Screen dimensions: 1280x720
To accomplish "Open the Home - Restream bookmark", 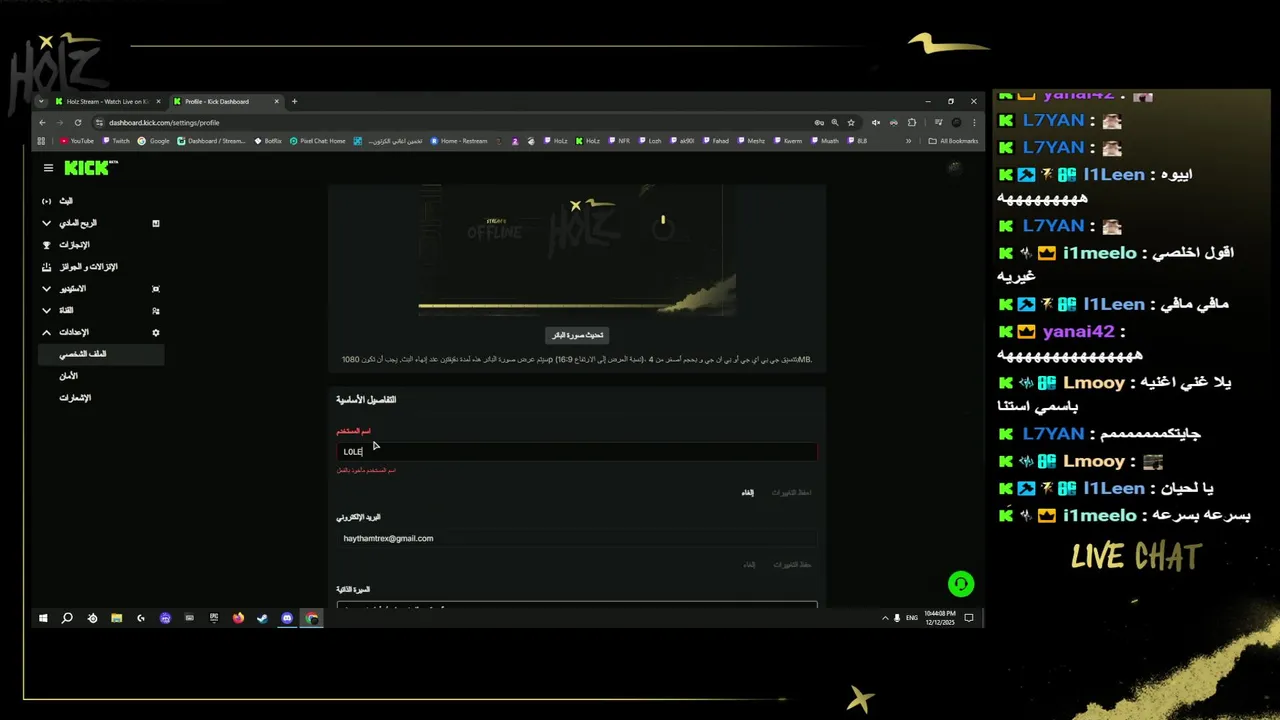I will click(459, 141).
